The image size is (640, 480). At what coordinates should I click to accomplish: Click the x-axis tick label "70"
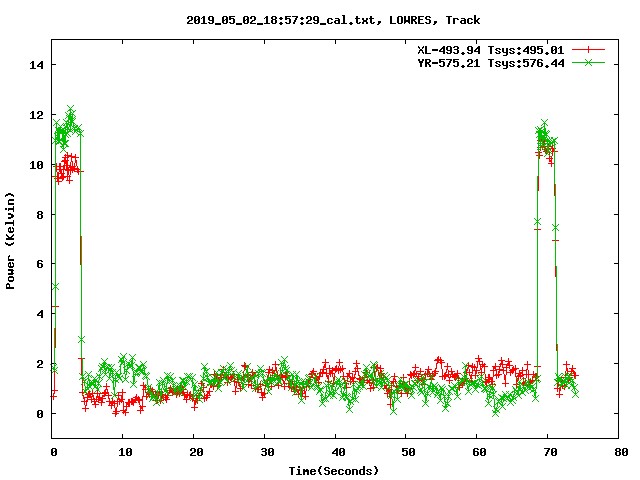(x=550, y=452)
